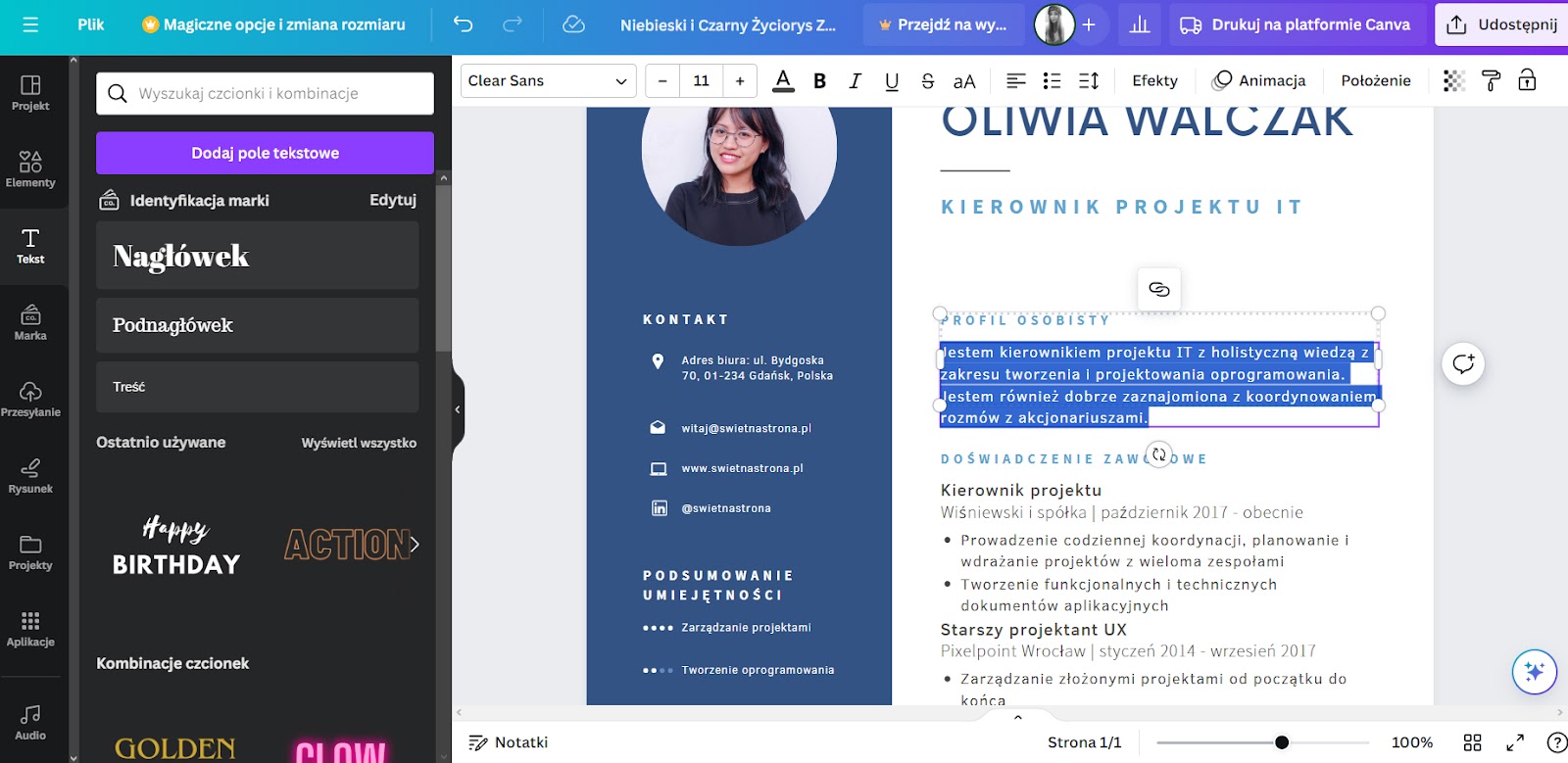The width and height of the screenshot is (1568, 763).
Task: Click Edytuj next to Identyfikacja marki
Action: pyautogui.click(x=393, y=200)
